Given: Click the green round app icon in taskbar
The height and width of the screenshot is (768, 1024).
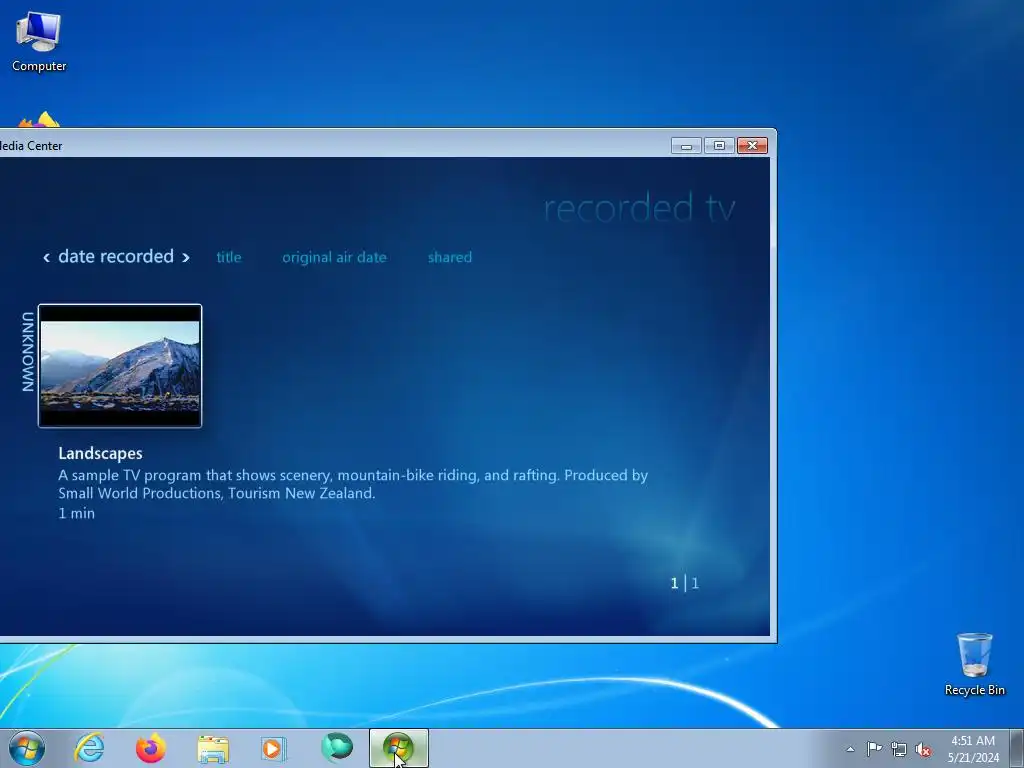Looking at the screenshot, I should click(337, 748).
